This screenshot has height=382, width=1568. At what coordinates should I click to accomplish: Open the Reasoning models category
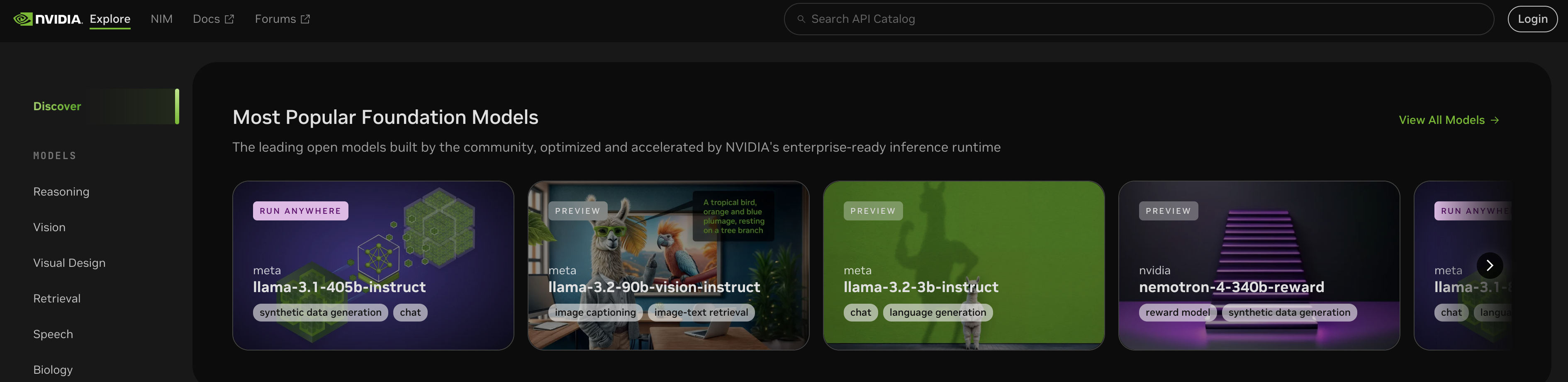coord(61,191)
